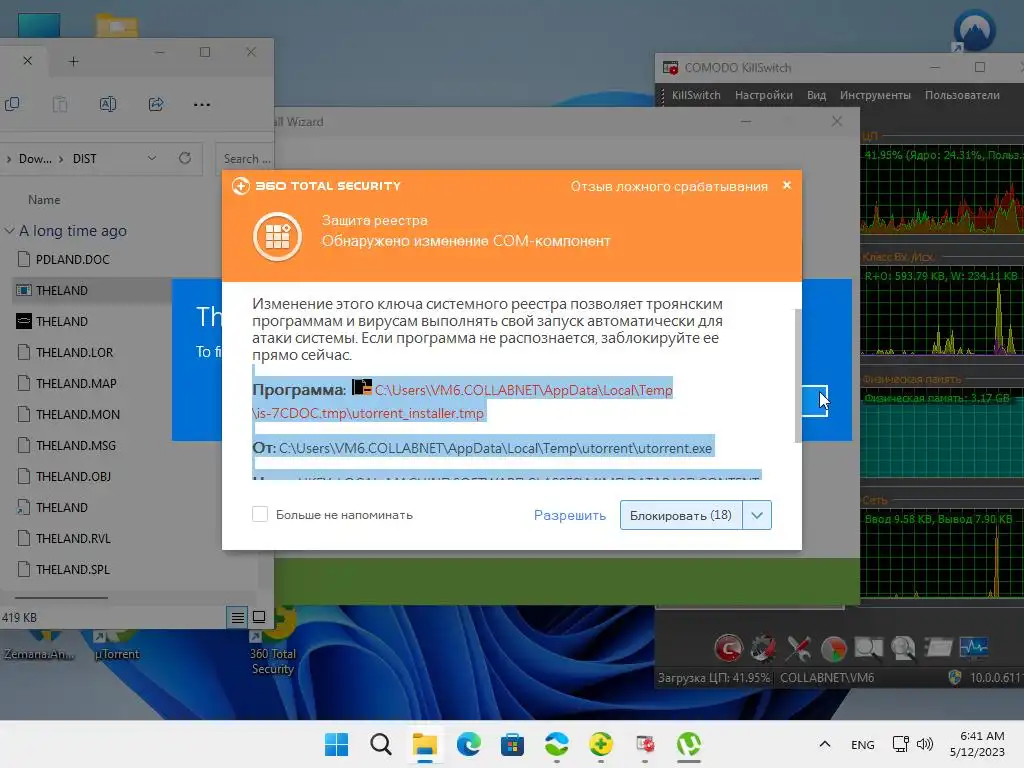Open the 360 Total Security desktop shortcut
1024x768 pixels.
(274, 642)
